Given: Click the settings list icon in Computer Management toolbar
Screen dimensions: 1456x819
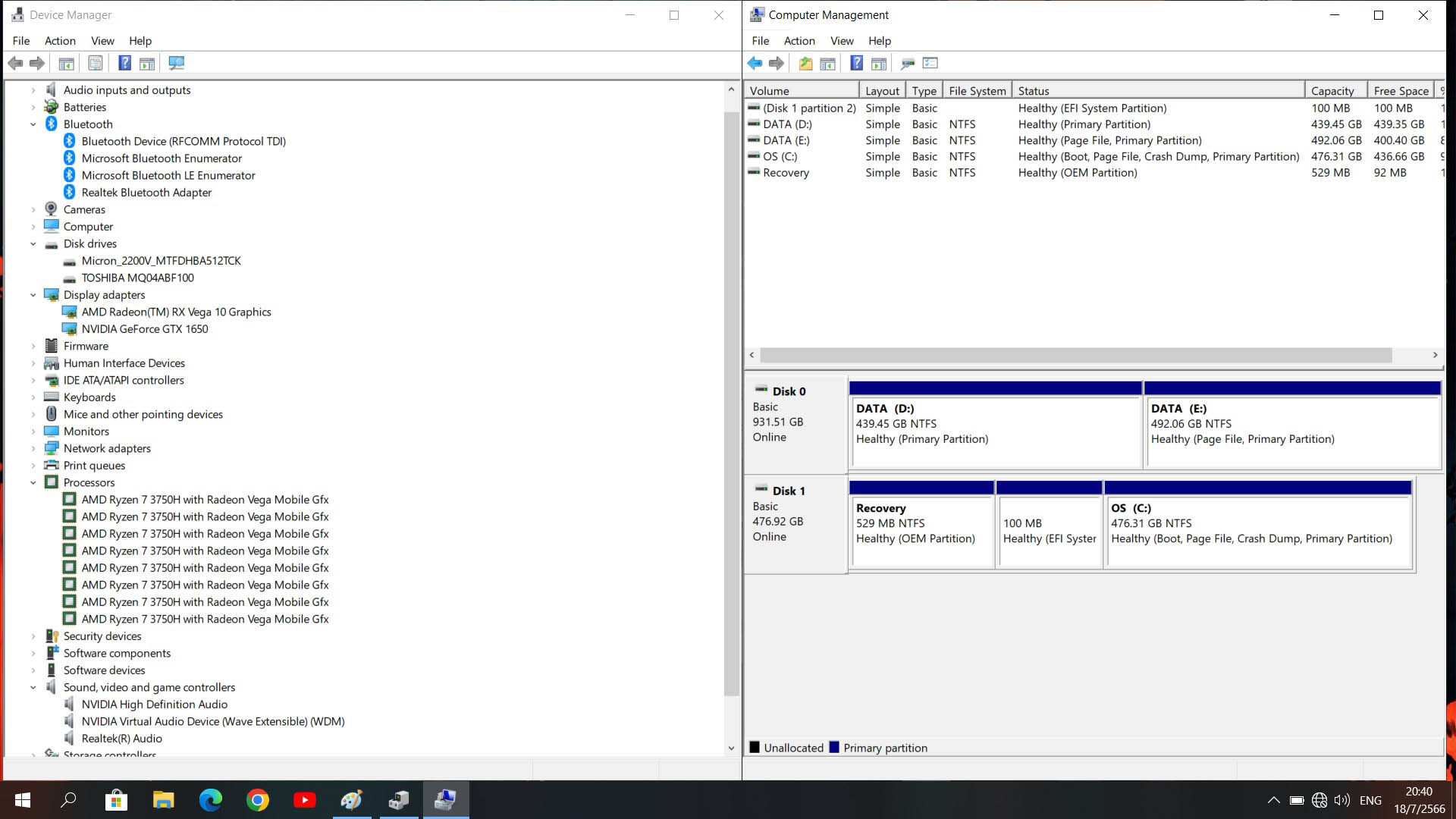Looking at the screenshot, I should click(x=930, y=63).
